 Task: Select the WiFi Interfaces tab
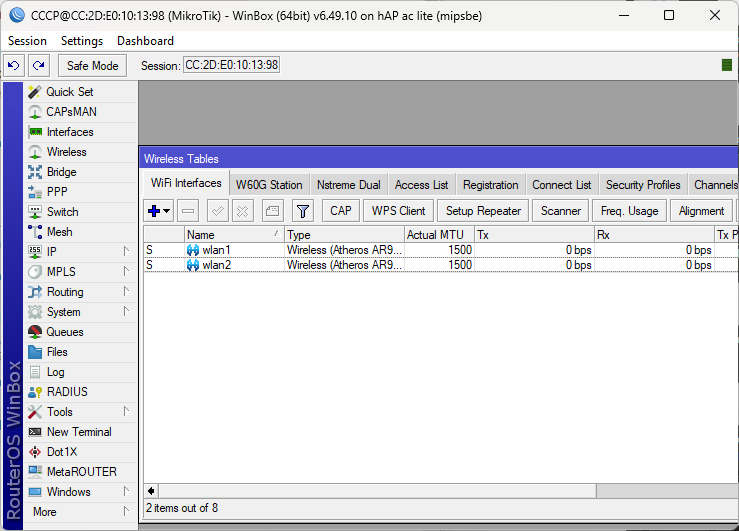tap(186, 183)
